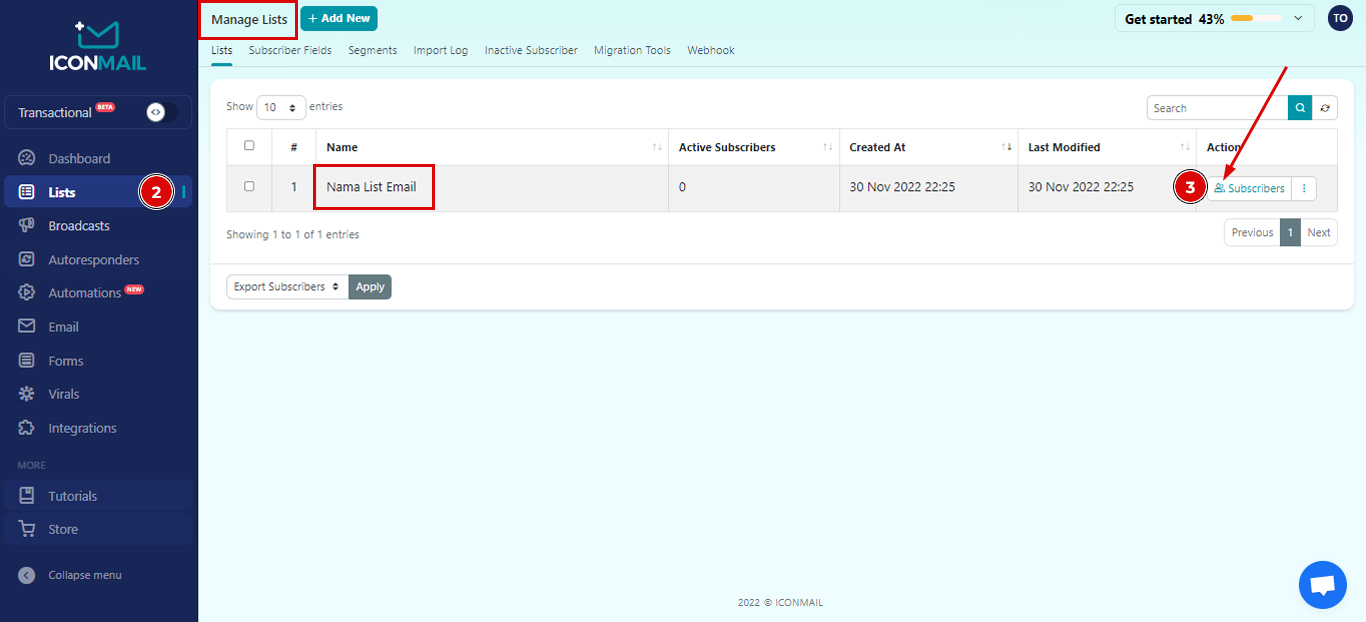Viewport: 1366px width, 622px height.
Task: Expand the Get started progress chevron
Action: (1298, 18)
